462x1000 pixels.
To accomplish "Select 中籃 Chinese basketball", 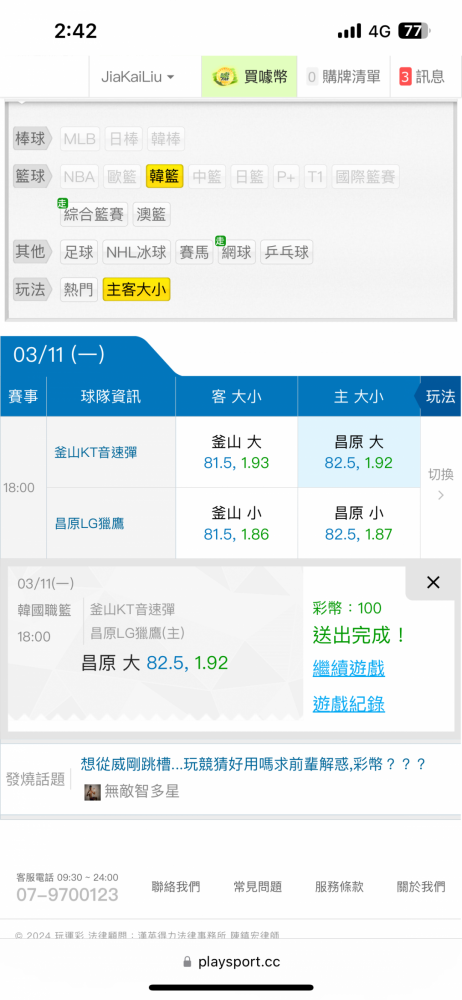I will coord(207,177).
